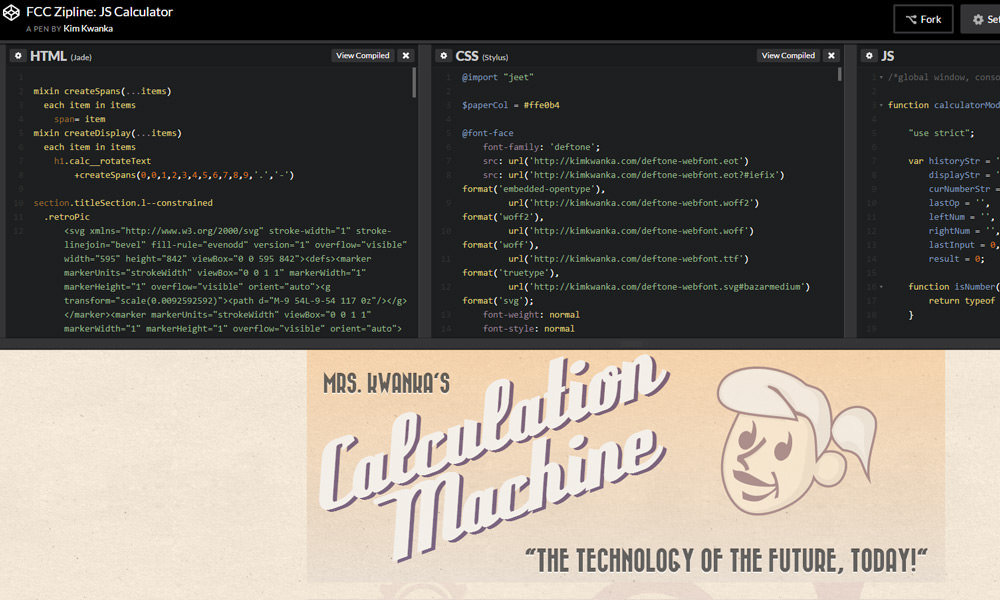Click 'The technology of the future, today!' slogan

click(x=726, y=560)
